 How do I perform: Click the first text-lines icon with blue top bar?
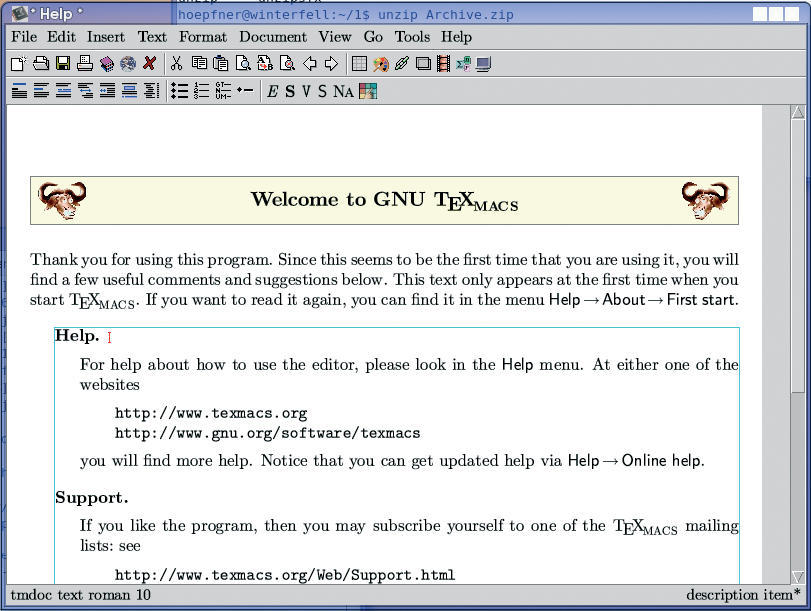19,91
